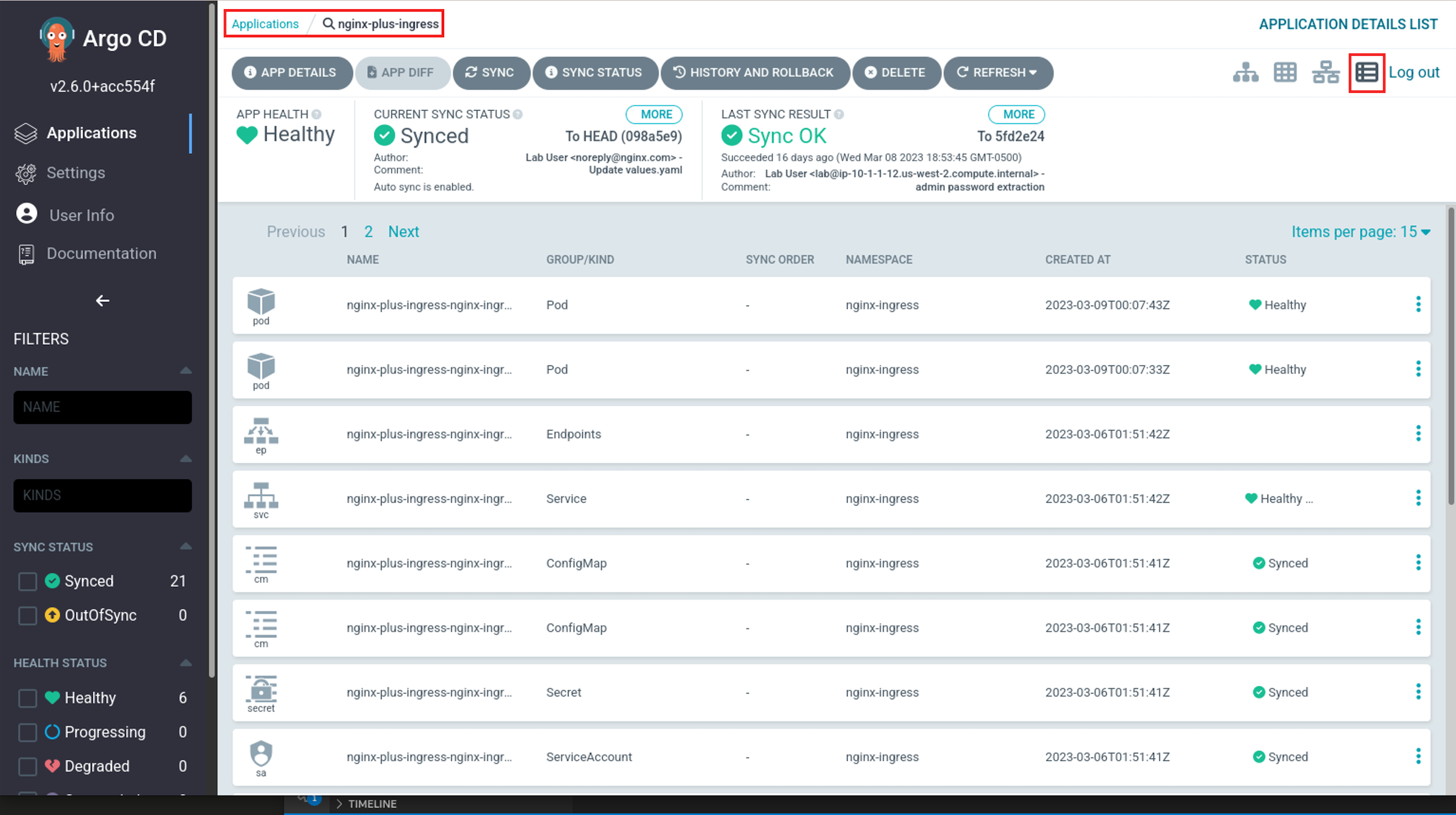Open Documentation in the sidebar

pyautogui.click(x=101, y=254)
